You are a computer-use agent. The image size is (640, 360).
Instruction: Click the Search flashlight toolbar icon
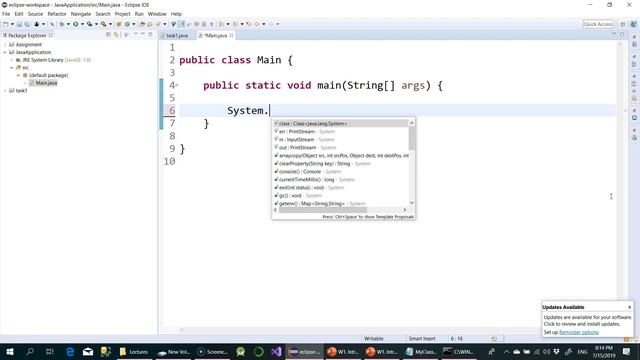tap(158, 24)
